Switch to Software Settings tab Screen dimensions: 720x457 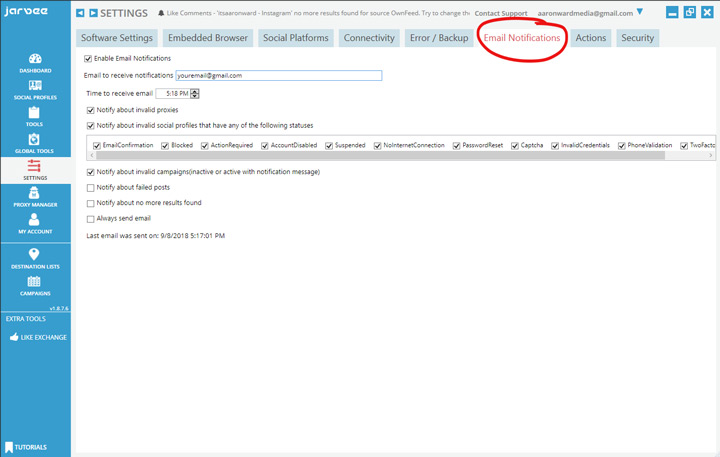[x=117, y=38]
